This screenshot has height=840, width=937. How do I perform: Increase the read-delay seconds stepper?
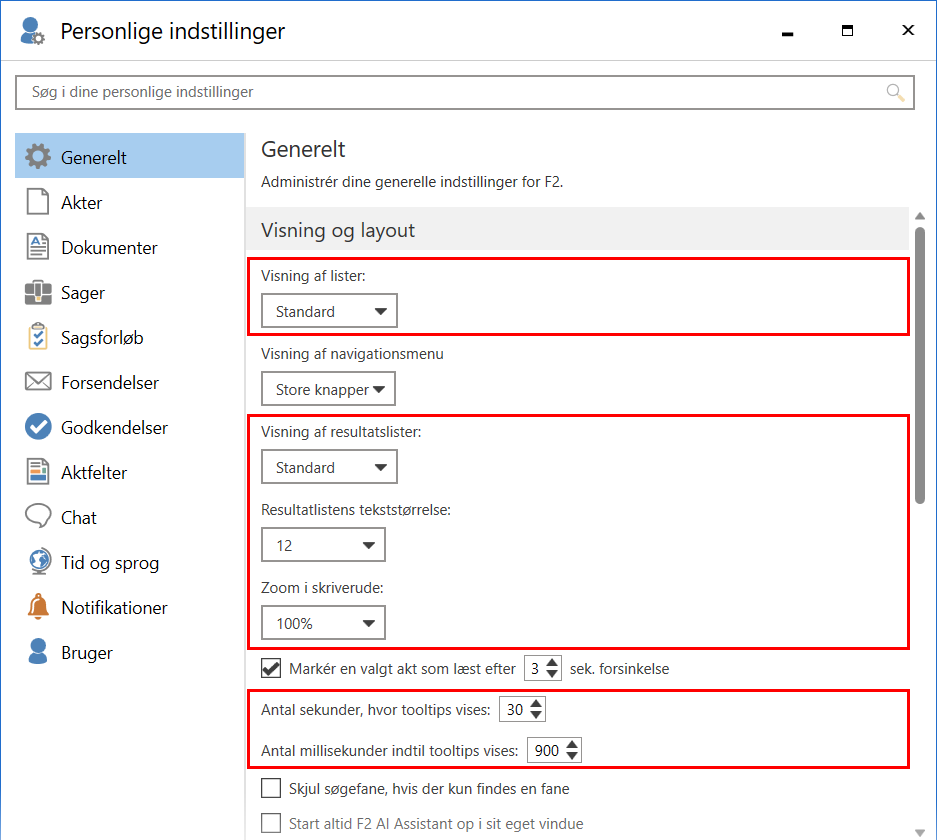coord(552,663)
